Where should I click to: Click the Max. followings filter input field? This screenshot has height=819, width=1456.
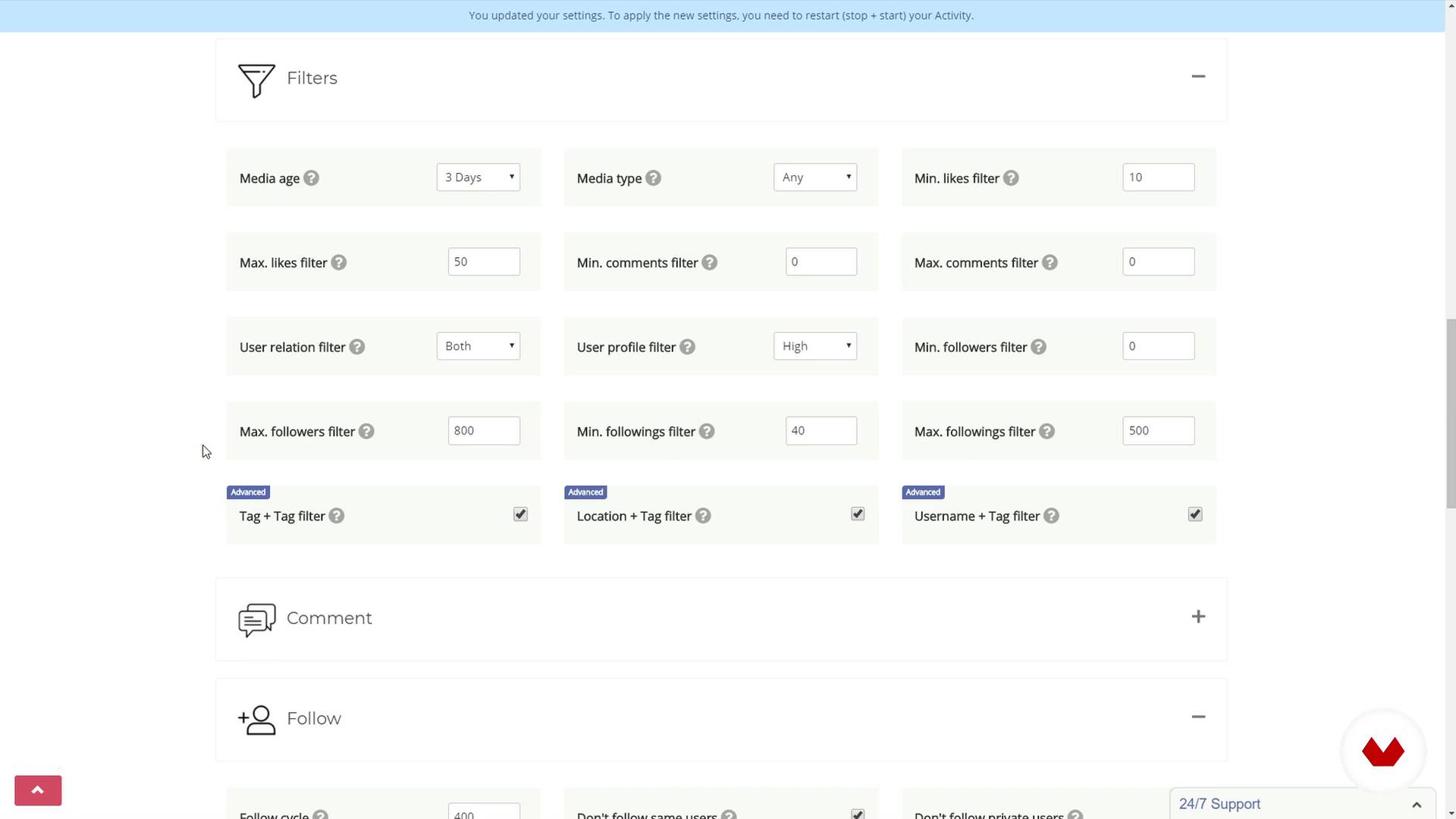tap(1158, 431)
